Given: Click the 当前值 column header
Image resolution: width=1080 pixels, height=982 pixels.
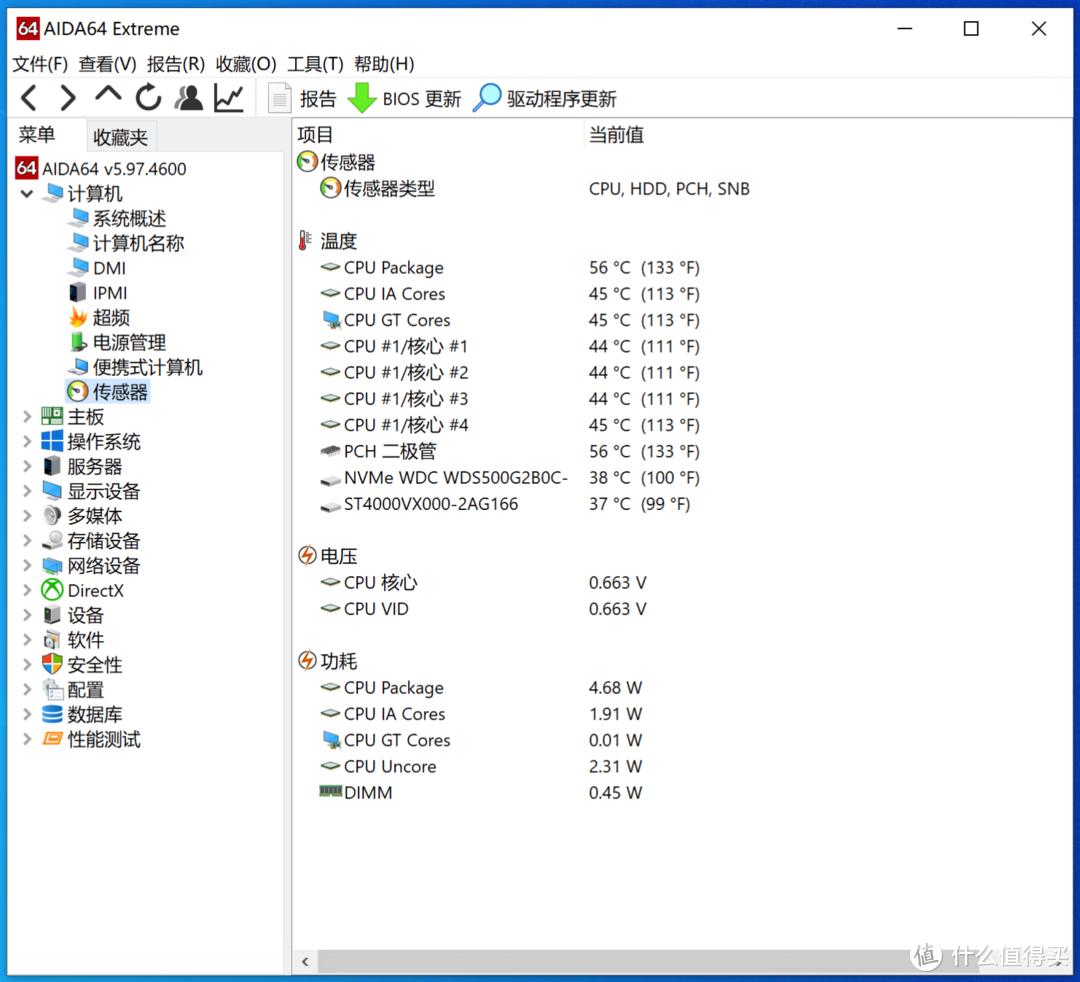Looking at the screenshot, I should (x=616, y=135).
